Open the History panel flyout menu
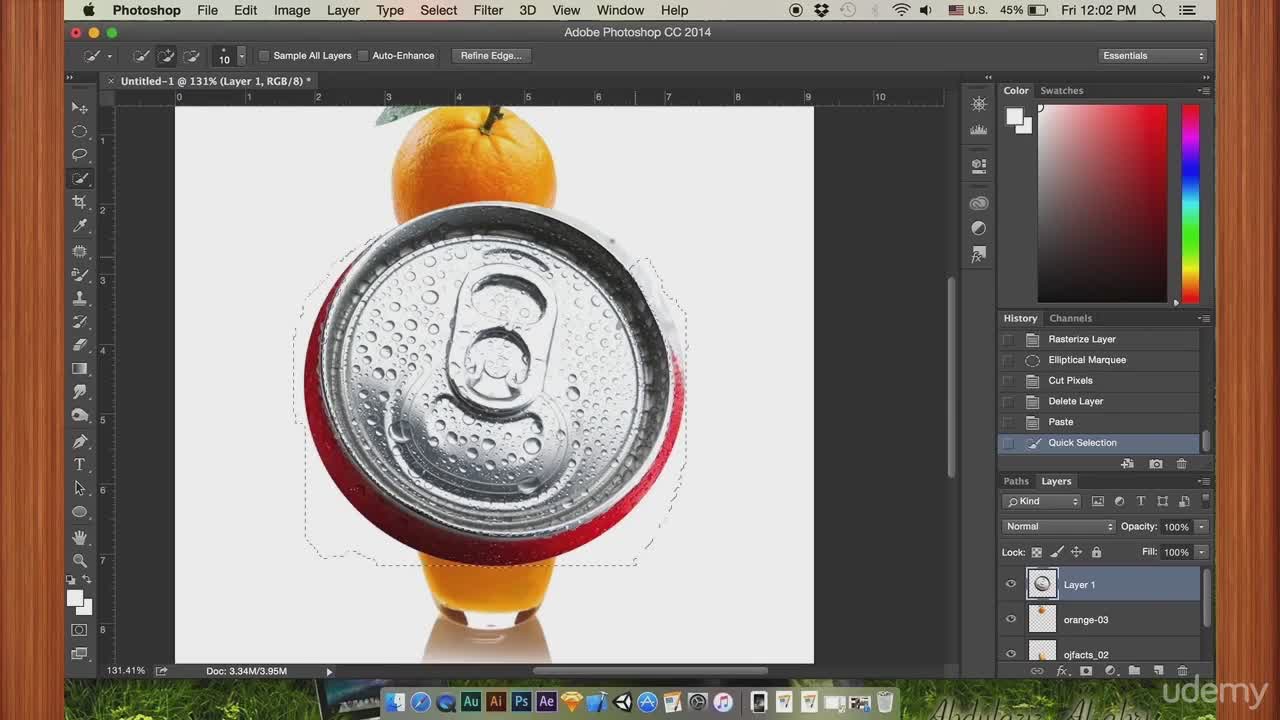Viewport: 1280px width, 720px height. pyautogui.click(x=1203, y=318)
